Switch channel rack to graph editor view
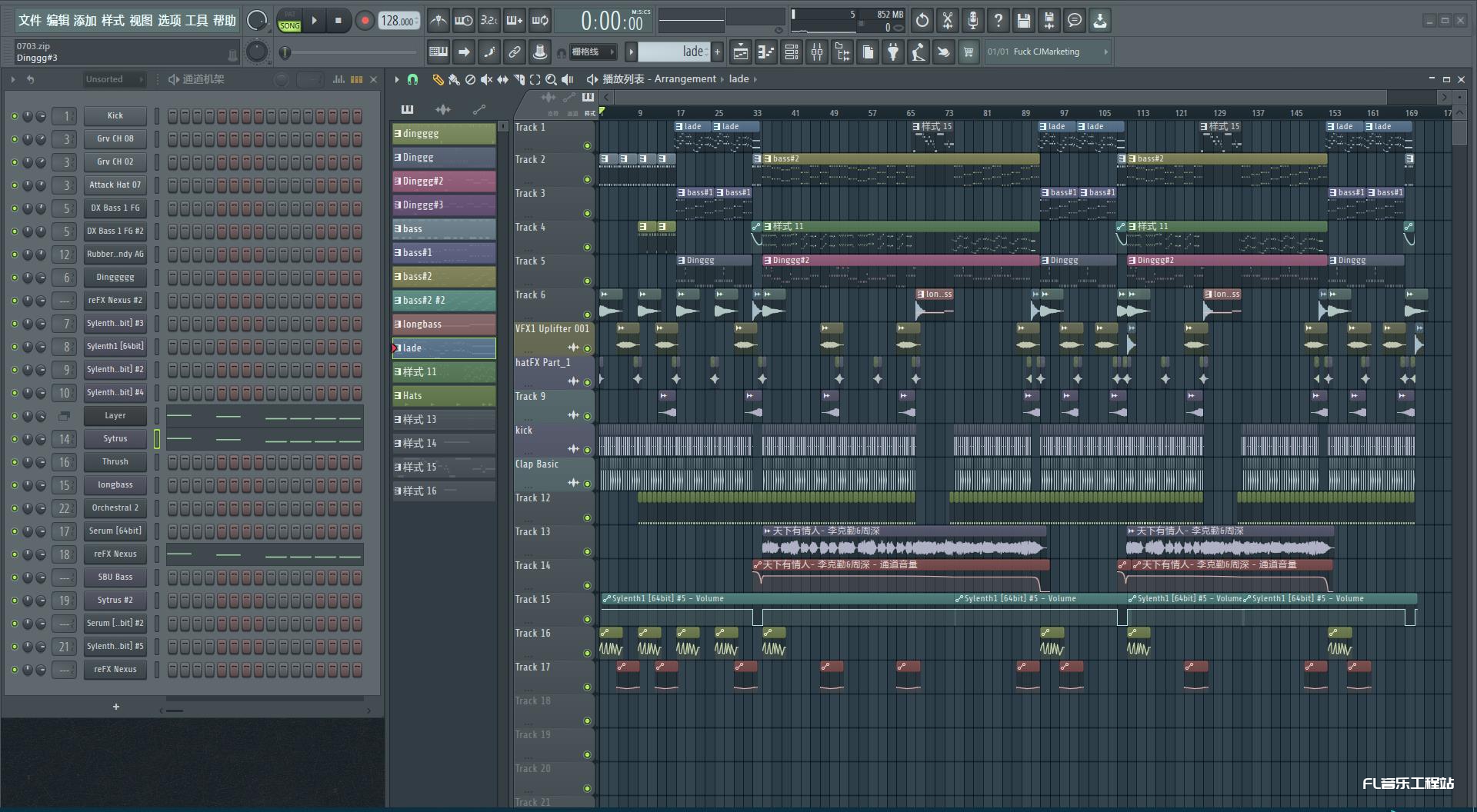The image size is (1477, 812). pyautogui.click(x=338, y=79)
